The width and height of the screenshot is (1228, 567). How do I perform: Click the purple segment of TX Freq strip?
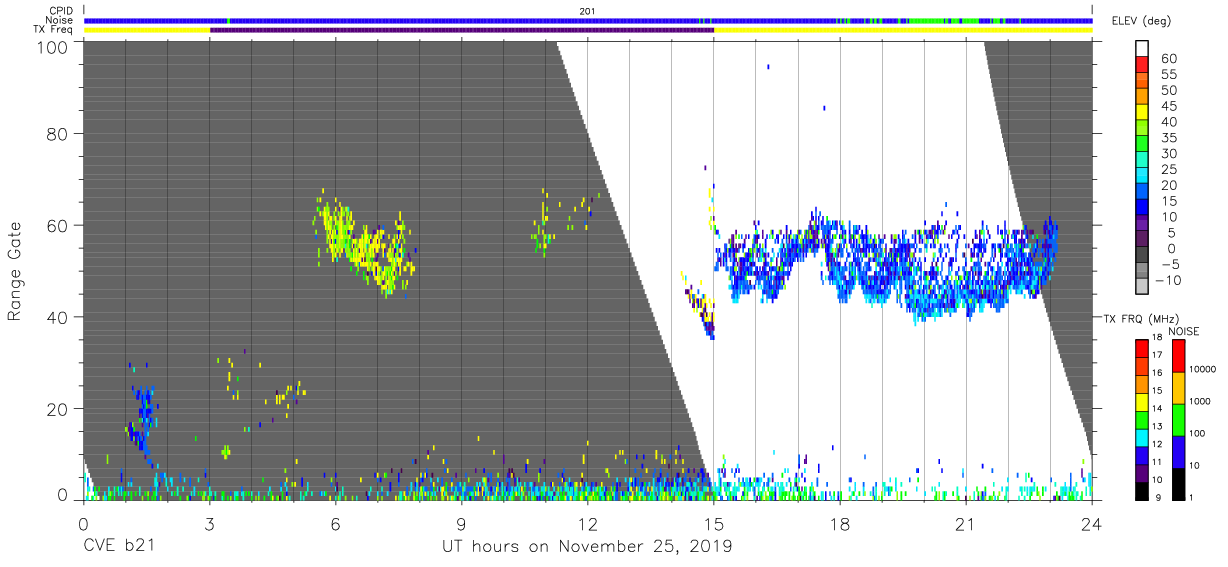click(x=461, y=30)
